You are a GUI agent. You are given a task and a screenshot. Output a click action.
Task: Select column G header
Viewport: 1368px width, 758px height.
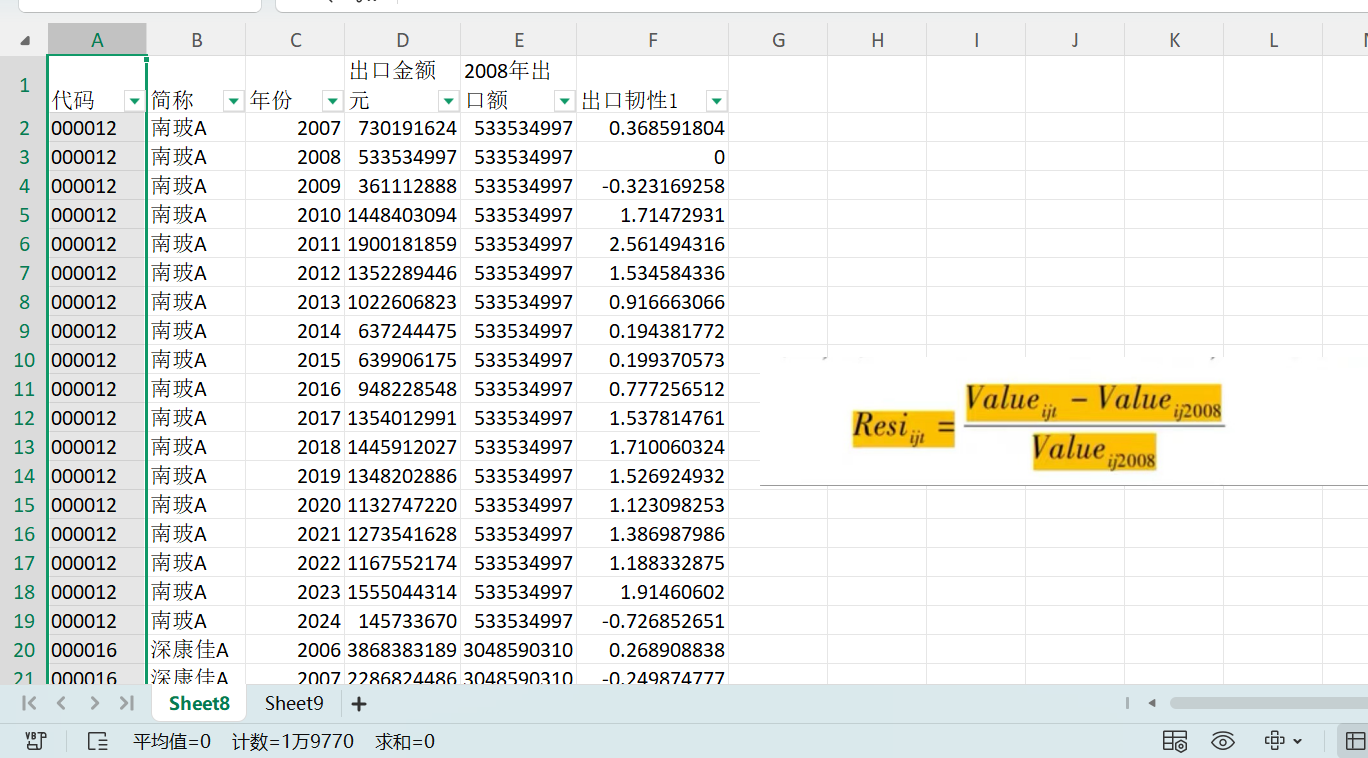coord(778,40)
